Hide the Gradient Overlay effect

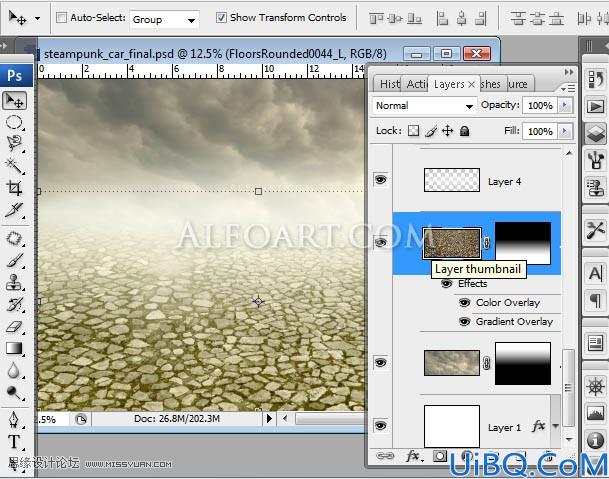465,321
